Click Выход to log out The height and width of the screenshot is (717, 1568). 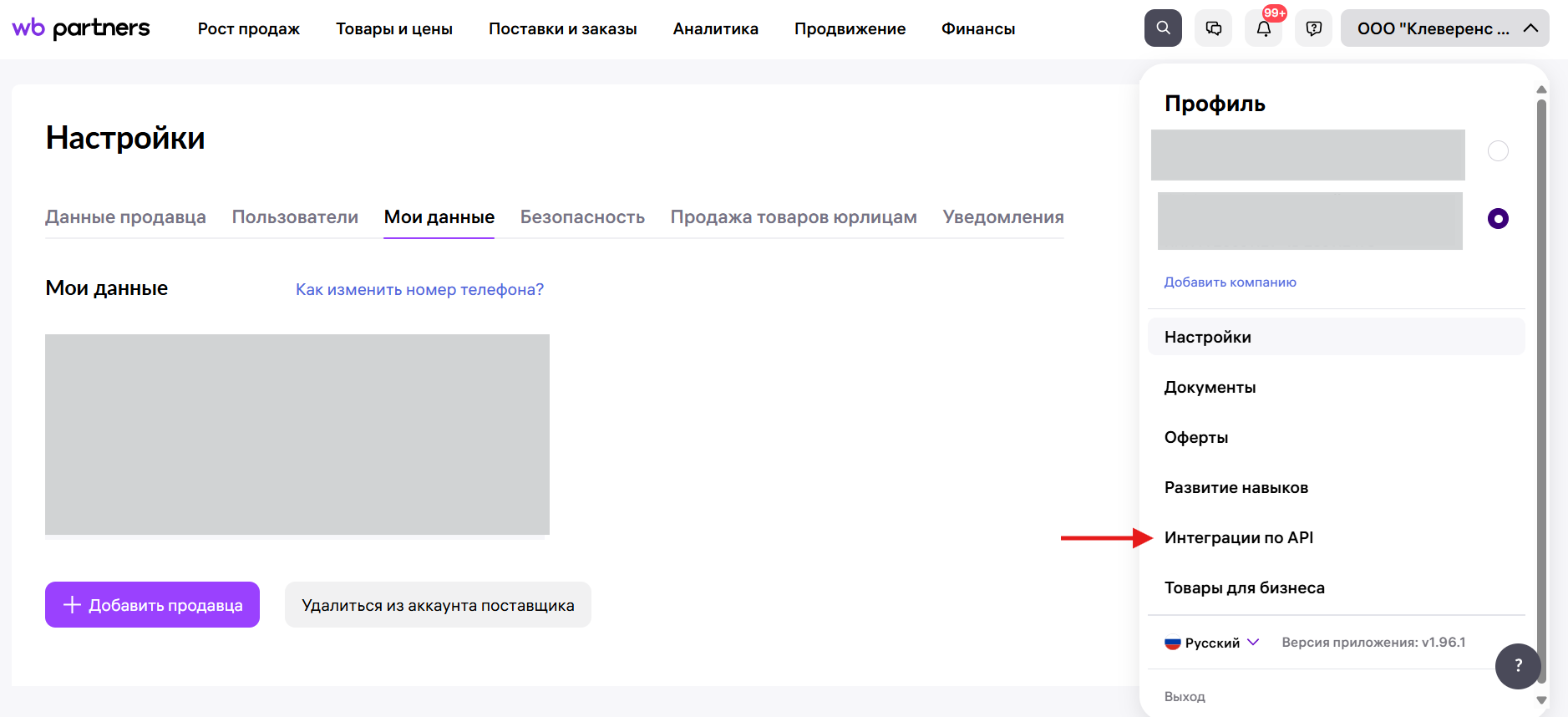[x=1185, y=697]
